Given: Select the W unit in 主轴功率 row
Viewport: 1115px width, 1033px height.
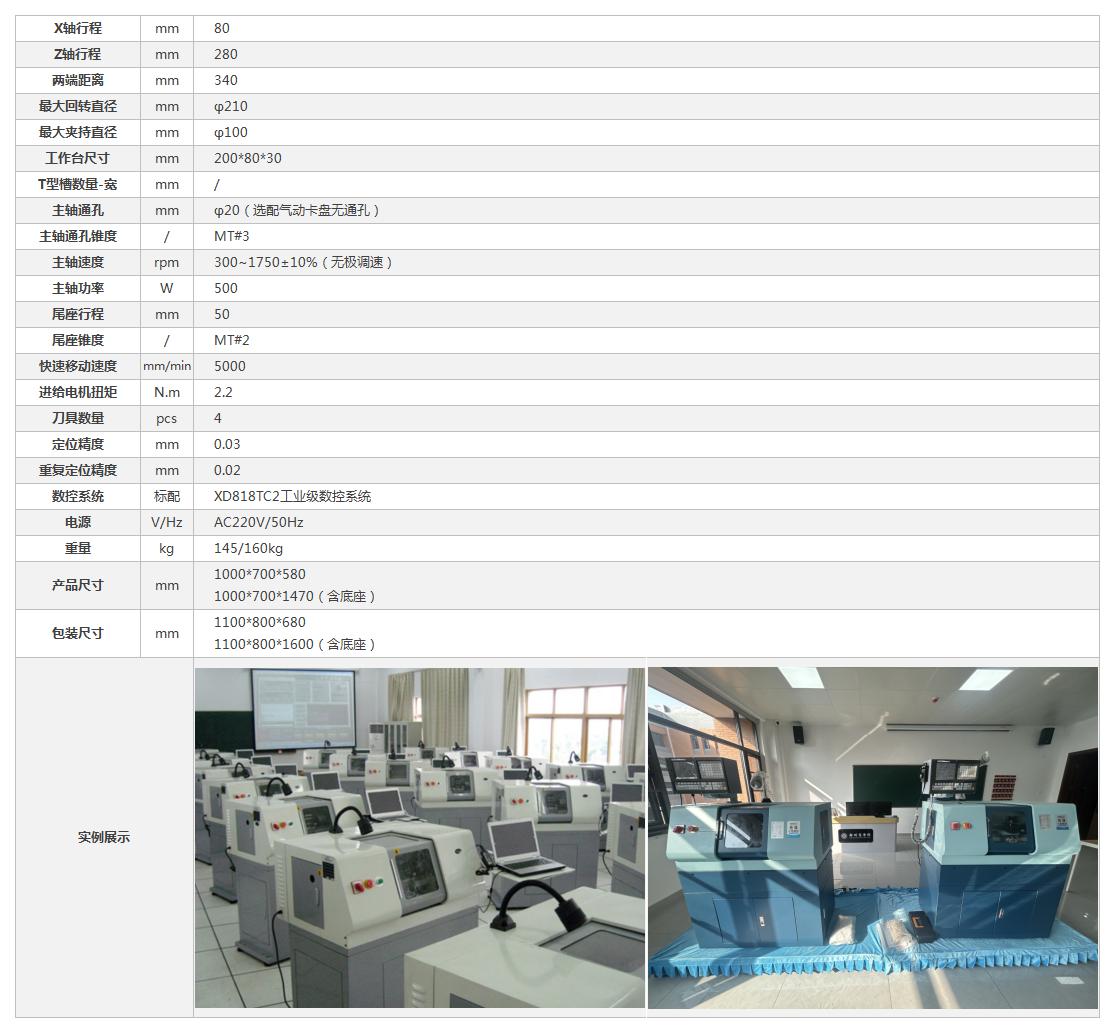Looking at the screenshot, I should click(x=166, y=288).
